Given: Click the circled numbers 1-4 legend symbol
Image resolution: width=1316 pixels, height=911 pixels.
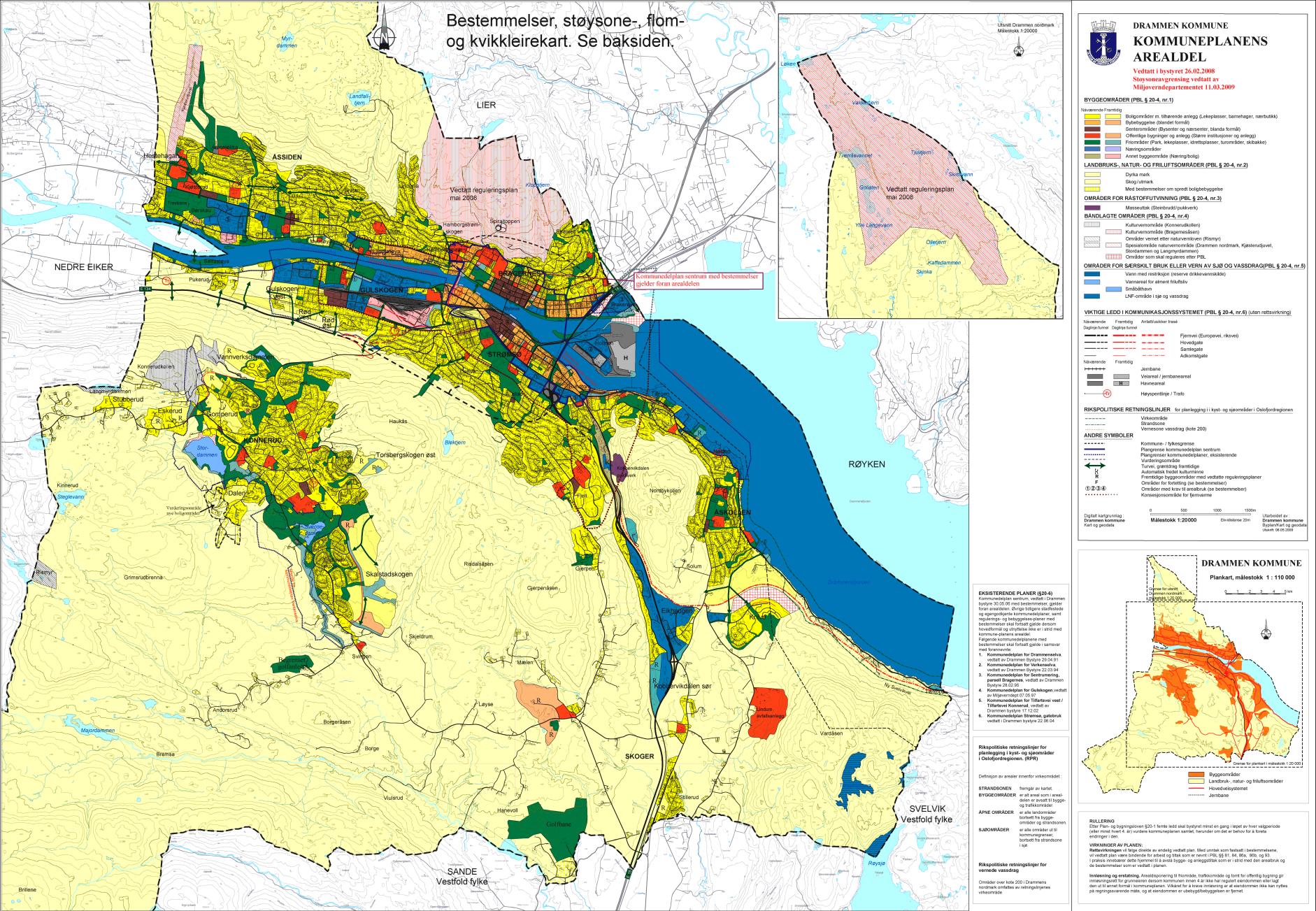Looking at the screenshot, I should point(1096,488).
